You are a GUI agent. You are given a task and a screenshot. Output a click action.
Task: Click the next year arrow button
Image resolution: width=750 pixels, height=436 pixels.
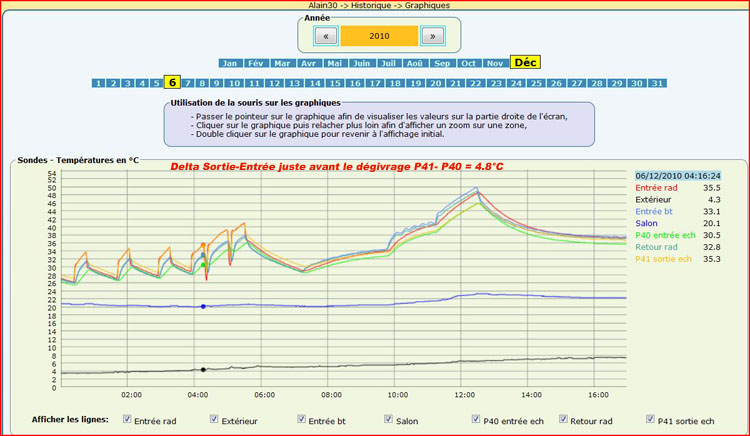[432, 36]
